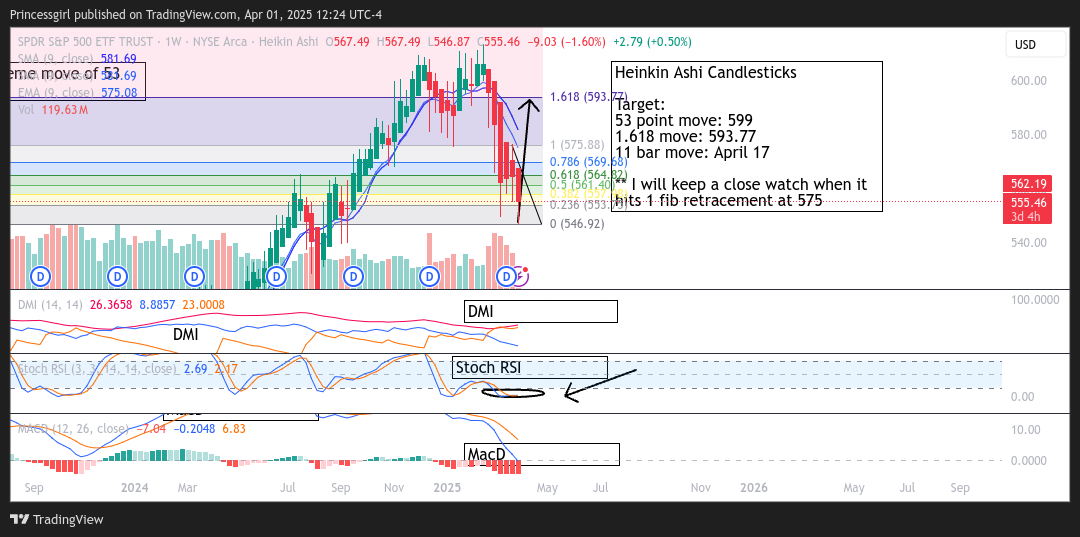Select the MacD text box annotation
Screen dimensions: 1080x537
pos(541,454)
